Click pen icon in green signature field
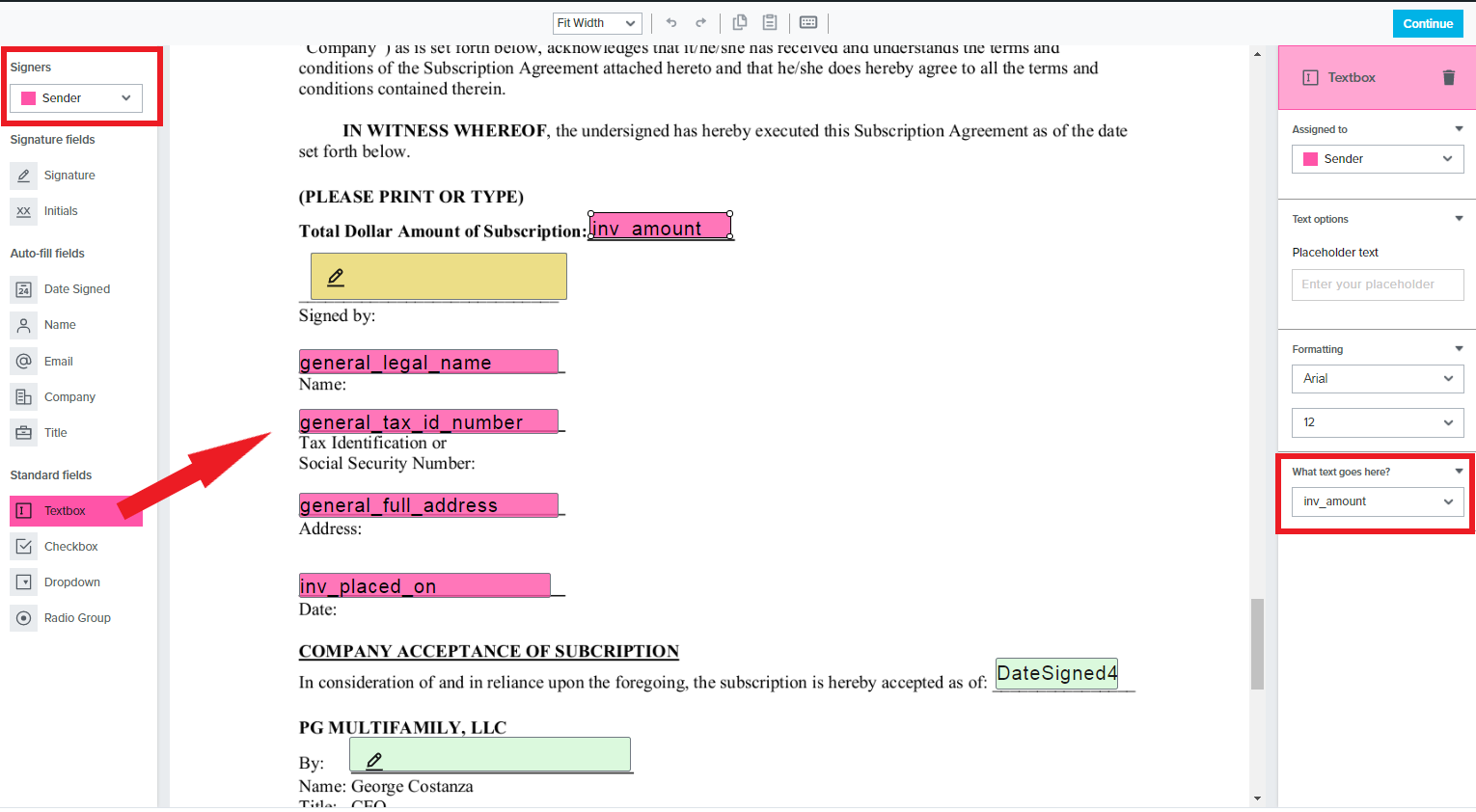1476x812 pixels. pyautogui.click(x=374, y=760)
